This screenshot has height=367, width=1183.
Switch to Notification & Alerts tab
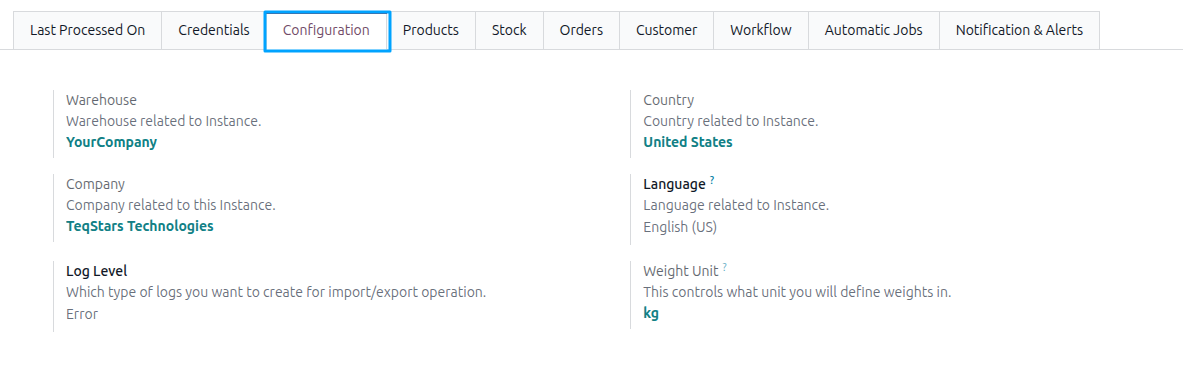click(1019, 31)
